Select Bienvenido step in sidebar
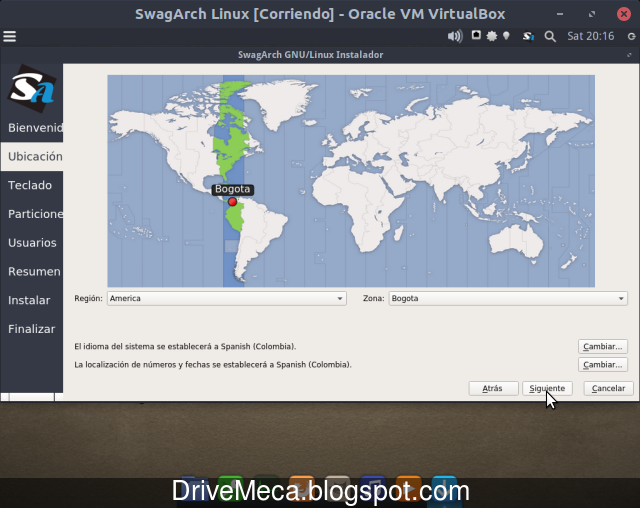 pyautogui.click(x=32, y=128)
